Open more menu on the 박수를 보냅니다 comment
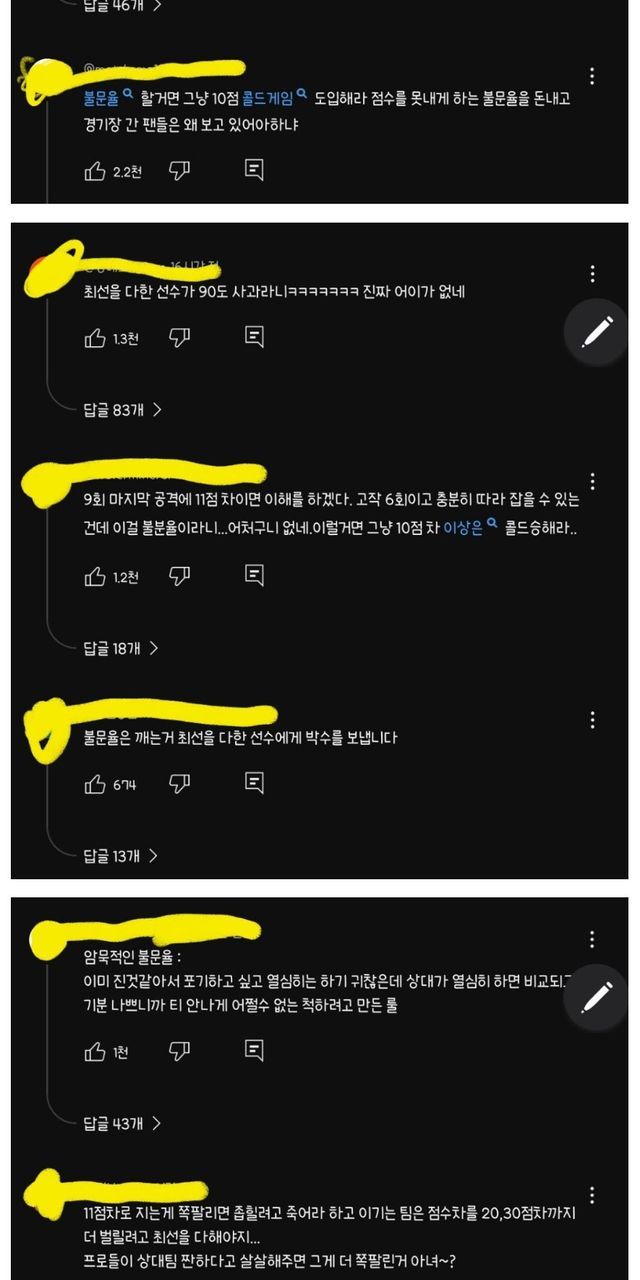The image size is (640, 1280). [593, 720]
